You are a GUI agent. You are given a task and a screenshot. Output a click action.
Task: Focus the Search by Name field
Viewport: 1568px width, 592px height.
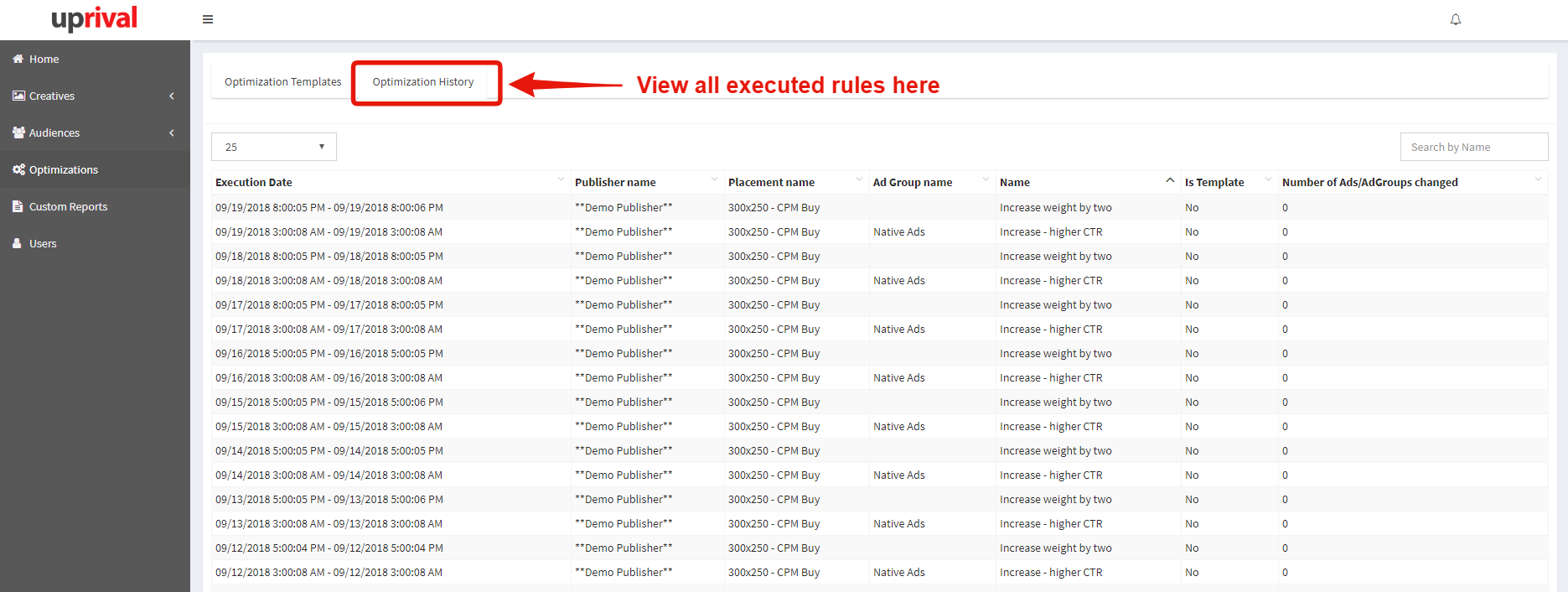[1474, 147]
